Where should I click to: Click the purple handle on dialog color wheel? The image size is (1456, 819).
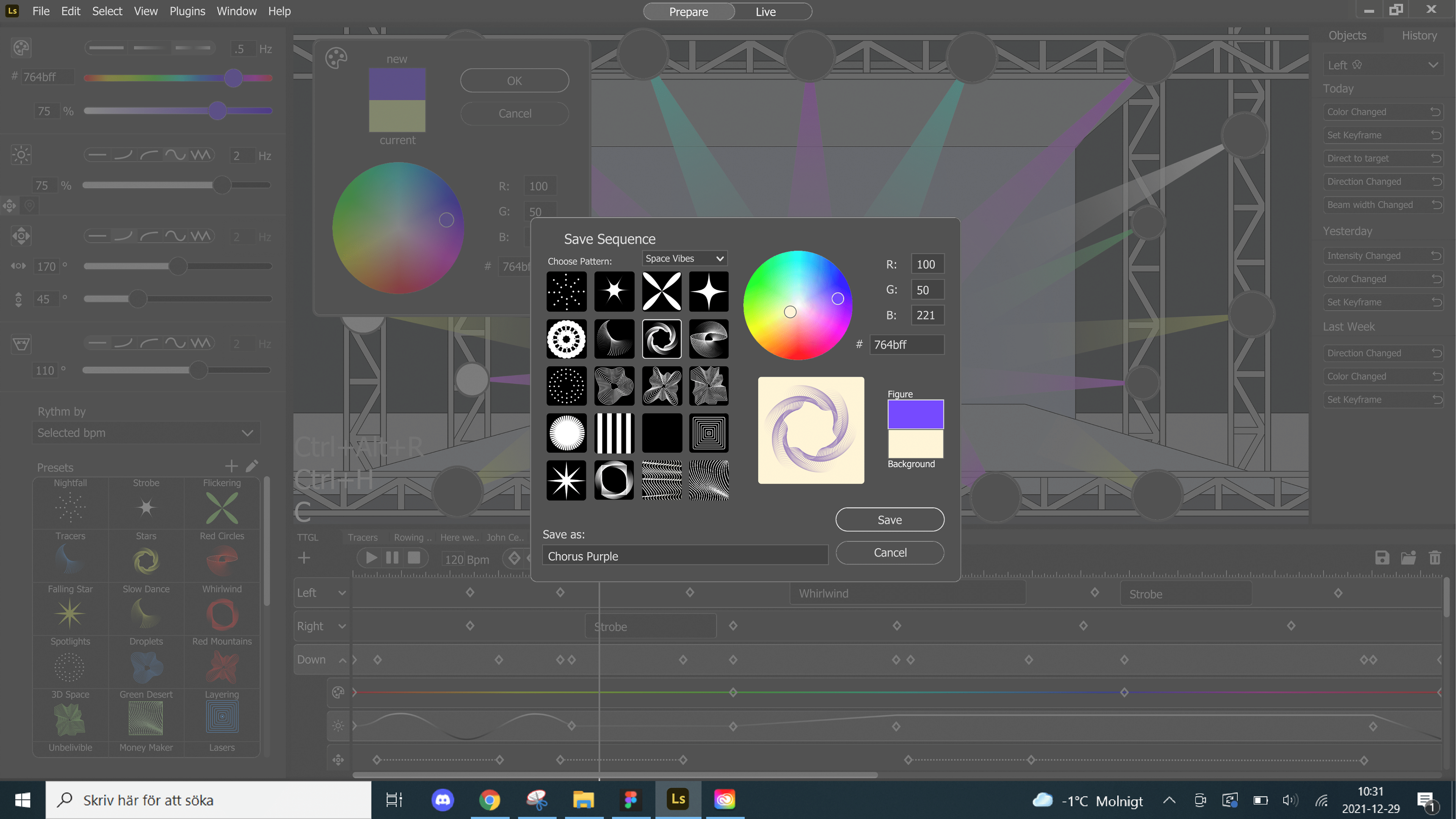[x=838, y=298]
